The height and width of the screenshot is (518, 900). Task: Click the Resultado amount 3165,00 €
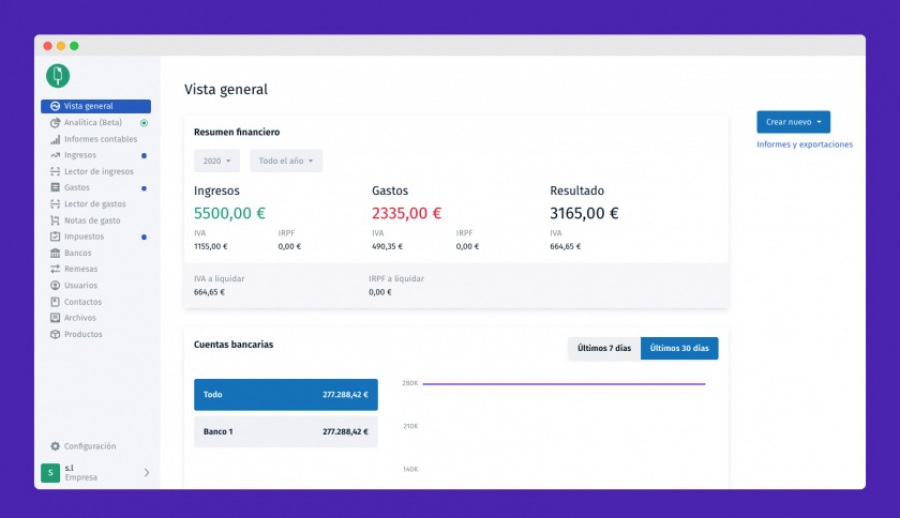[x=584, y=213]
